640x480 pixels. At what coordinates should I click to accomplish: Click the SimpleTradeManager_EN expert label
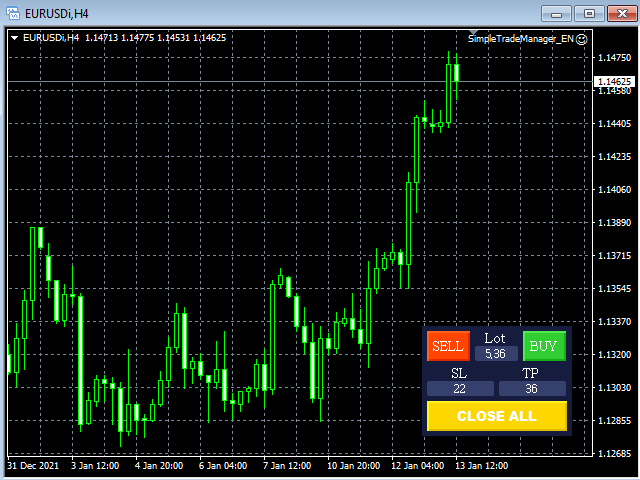pos(521,39)
